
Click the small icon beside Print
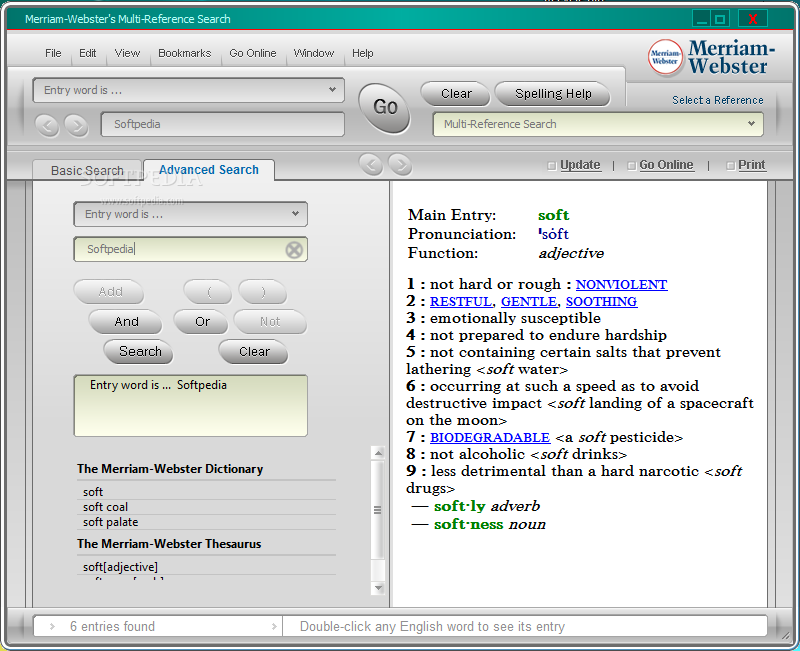[x=730, y=166]
